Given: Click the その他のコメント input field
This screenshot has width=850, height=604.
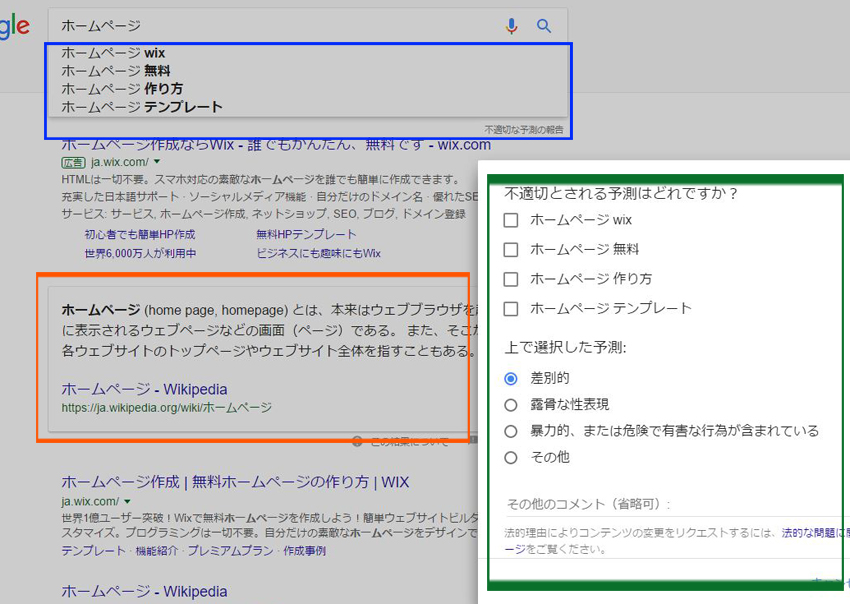Looking at the screenshot, I should point(678,505).
